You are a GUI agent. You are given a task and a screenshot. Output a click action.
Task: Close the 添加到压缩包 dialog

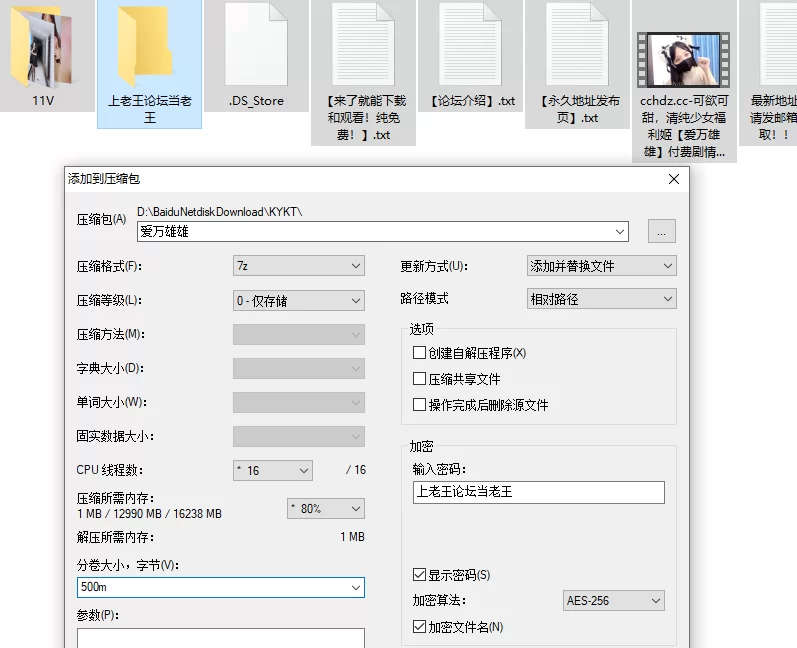tap(674, 179)
